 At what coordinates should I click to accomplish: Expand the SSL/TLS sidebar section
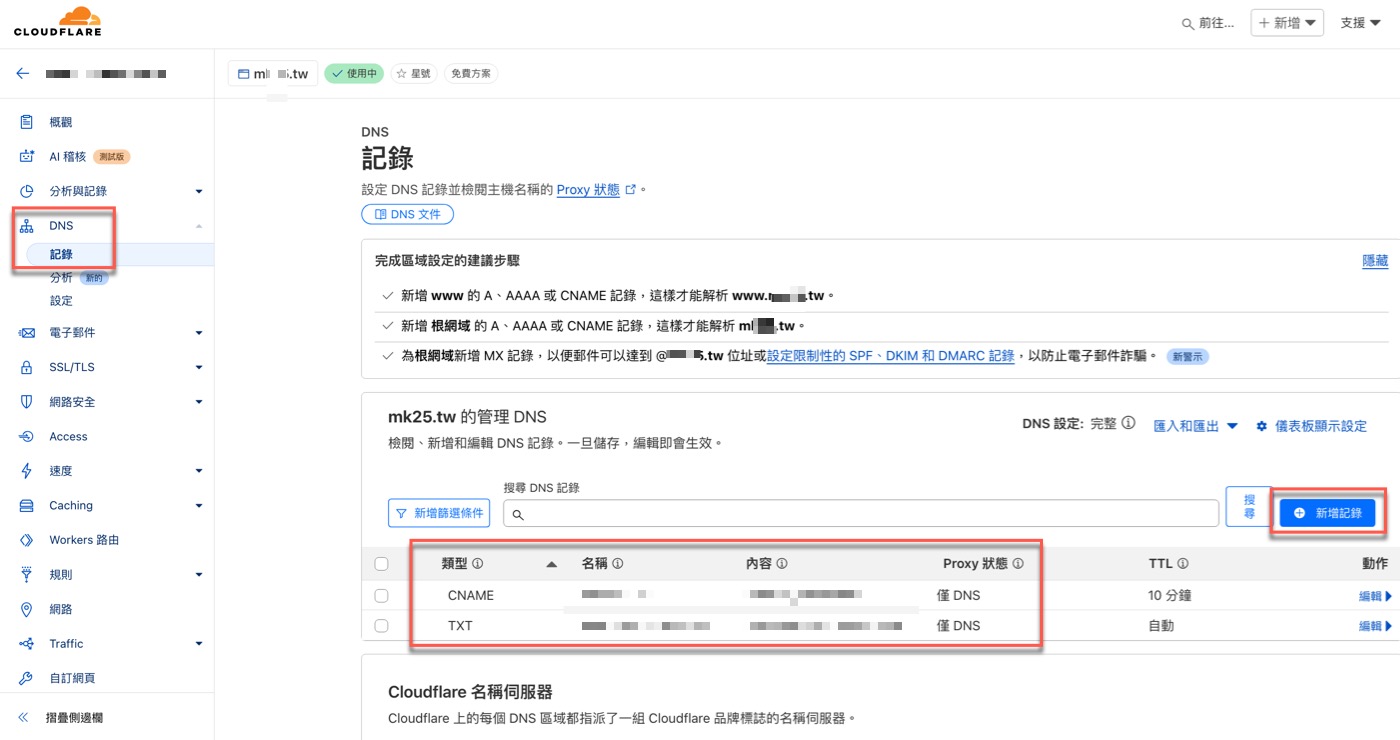198,368
